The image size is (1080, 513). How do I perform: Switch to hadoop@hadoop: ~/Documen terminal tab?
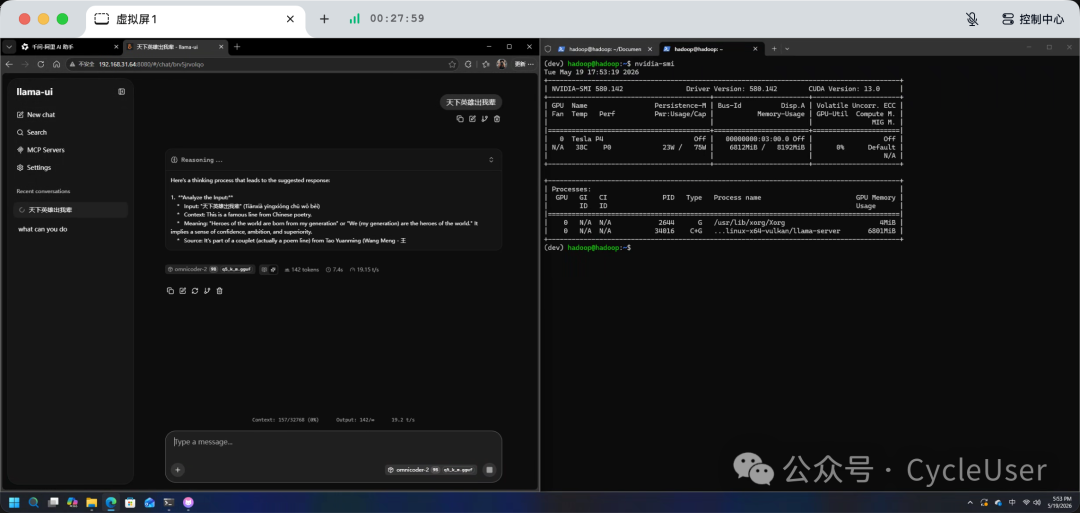[605, 49]
